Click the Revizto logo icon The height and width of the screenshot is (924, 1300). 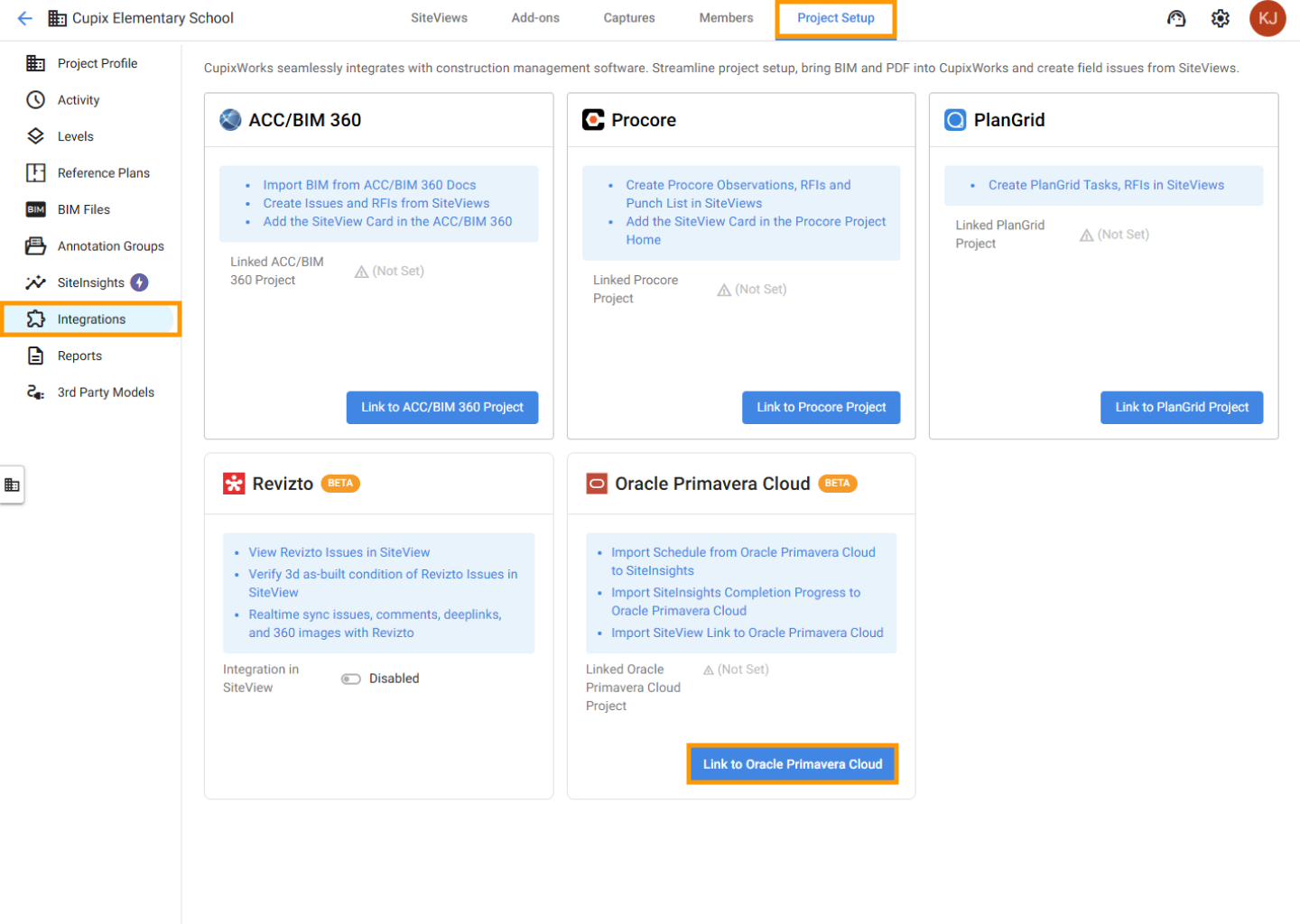click(234, 484)
